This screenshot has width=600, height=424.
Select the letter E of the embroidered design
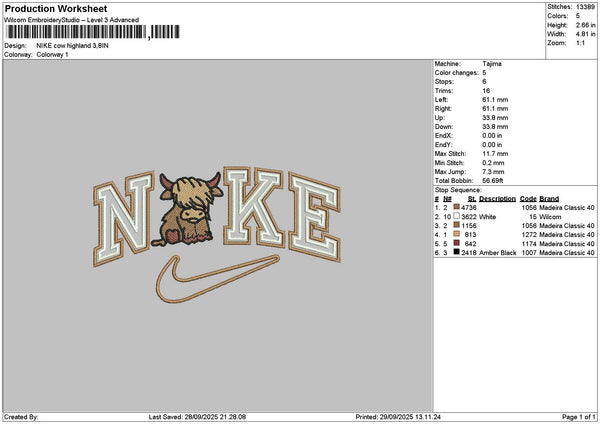click(x=315, y=217)
